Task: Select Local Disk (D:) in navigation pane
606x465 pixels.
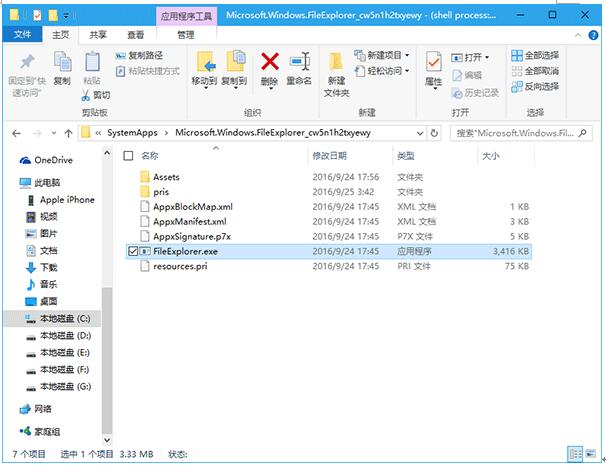Action: click(59, 336)
